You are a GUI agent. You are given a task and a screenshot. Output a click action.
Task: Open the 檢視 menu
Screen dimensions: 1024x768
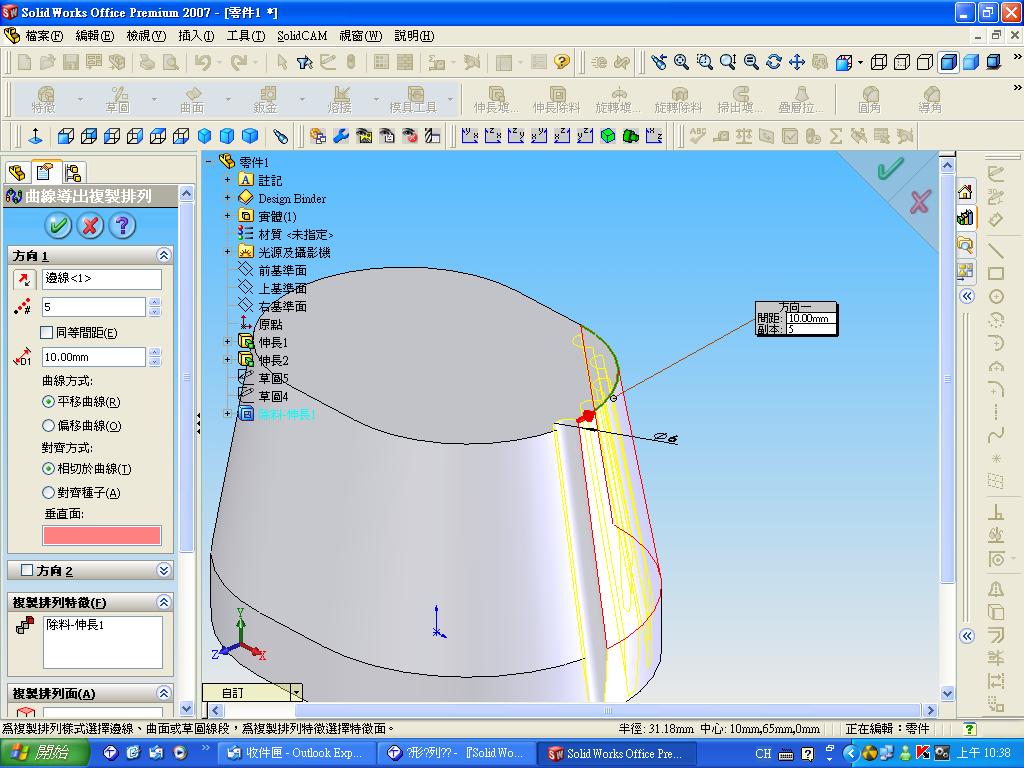(x=146, y=36)
